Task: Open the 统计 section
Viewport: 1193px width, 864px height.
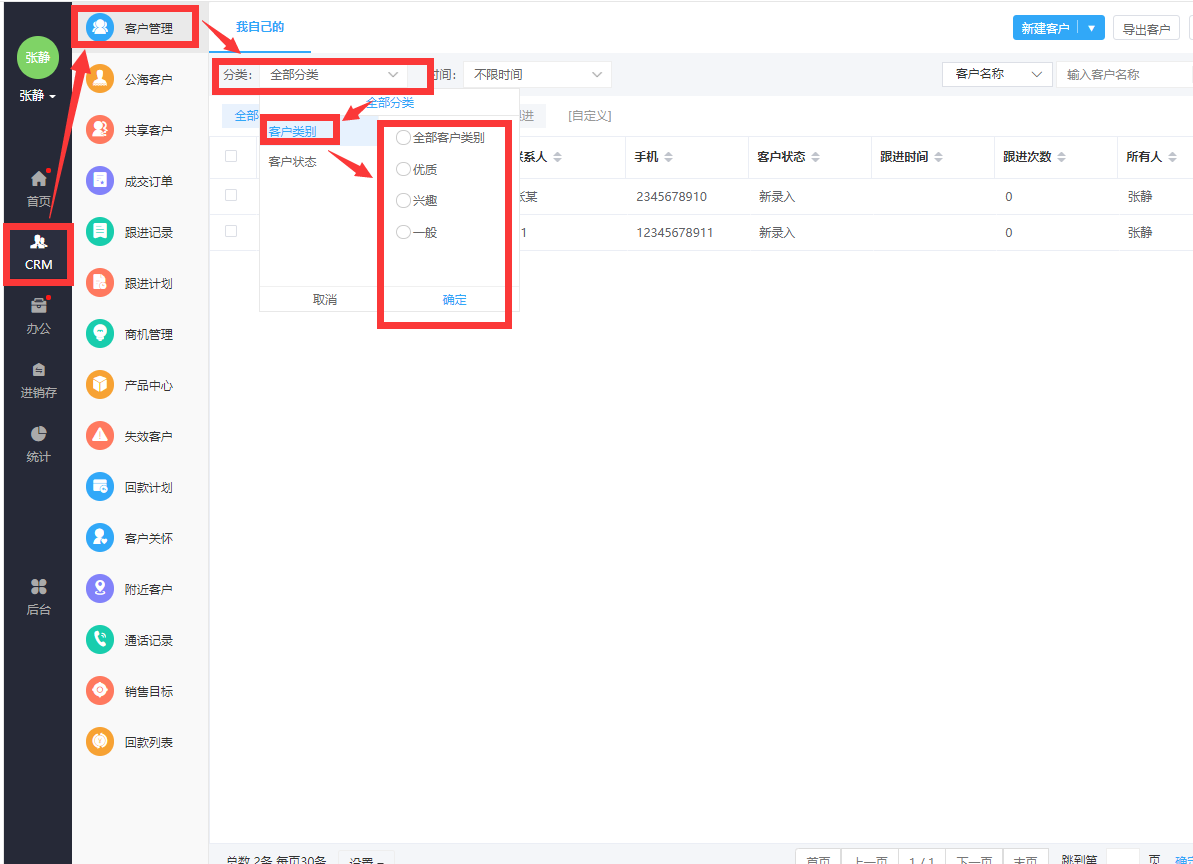Action: tap(38, 444)
